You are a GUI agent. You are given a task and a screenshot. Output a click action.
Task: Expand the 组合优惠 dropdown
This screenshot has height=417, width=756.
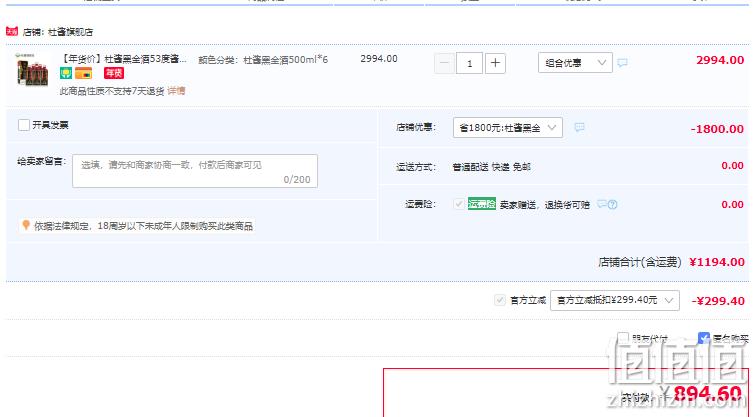(x=575, y=63)
